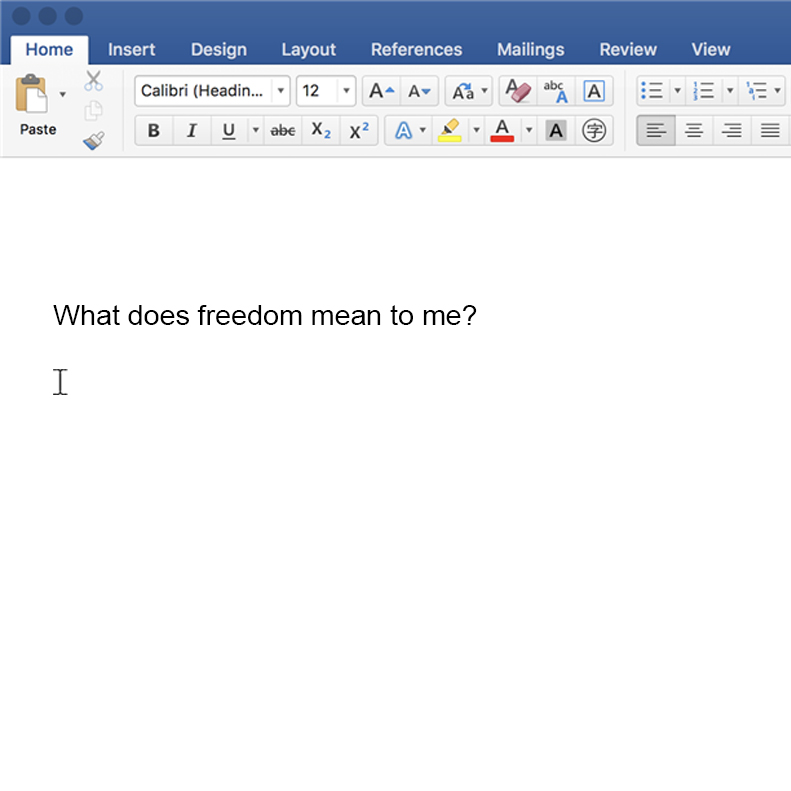
Task: Switch to the Insert tab
Action: click(131, 49)
